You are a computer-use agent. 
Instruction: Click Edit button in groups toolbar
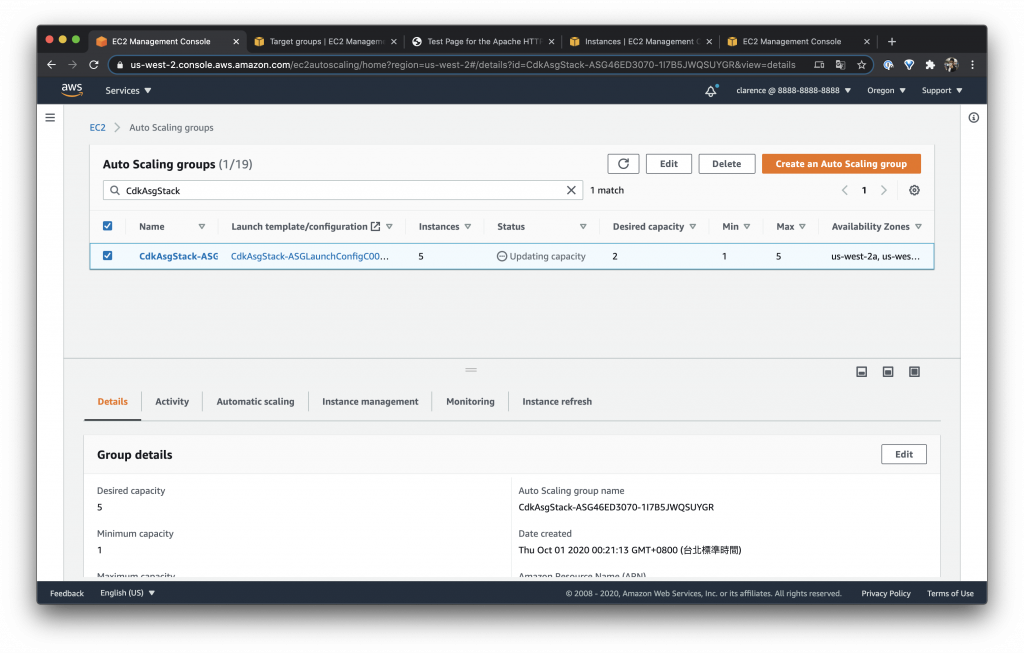point(669,164)
